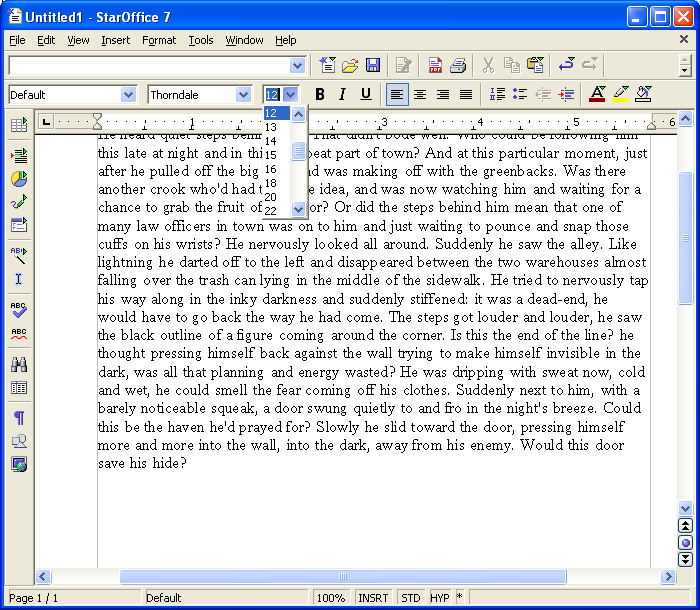The width and height of the screenshot is (700, 610).
Task: Click the Highlighting color icon
Action: [620, 94]
